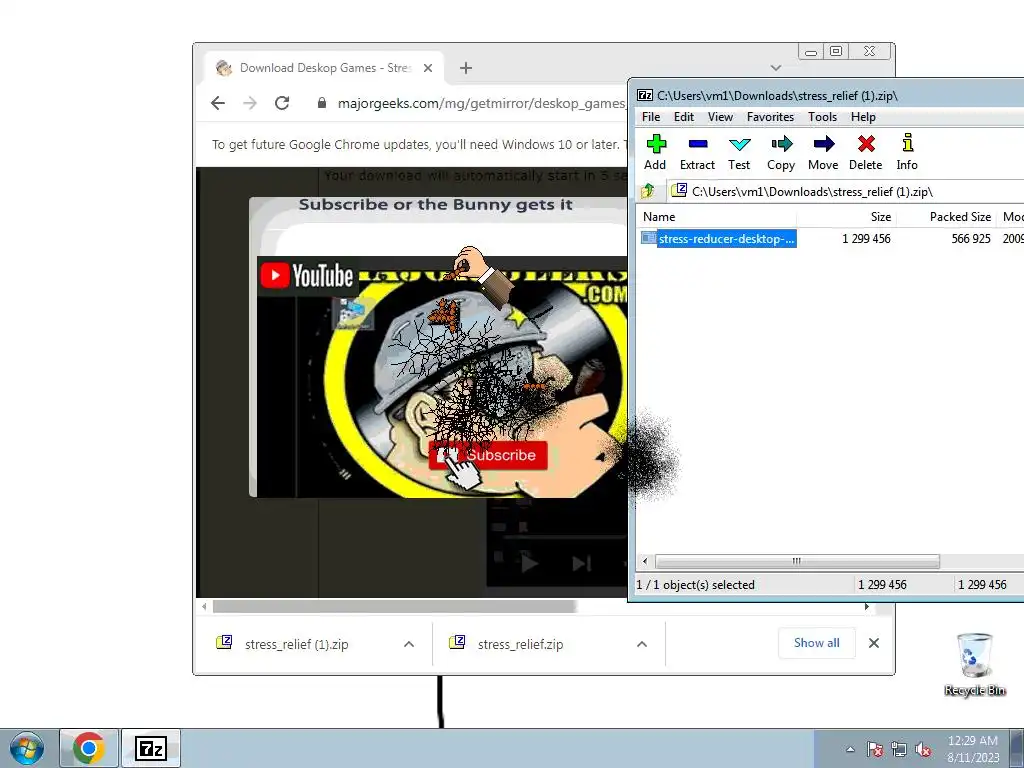
Task: Click the 7-Zip scrollbar left arrow
Action: pos(645,561)
